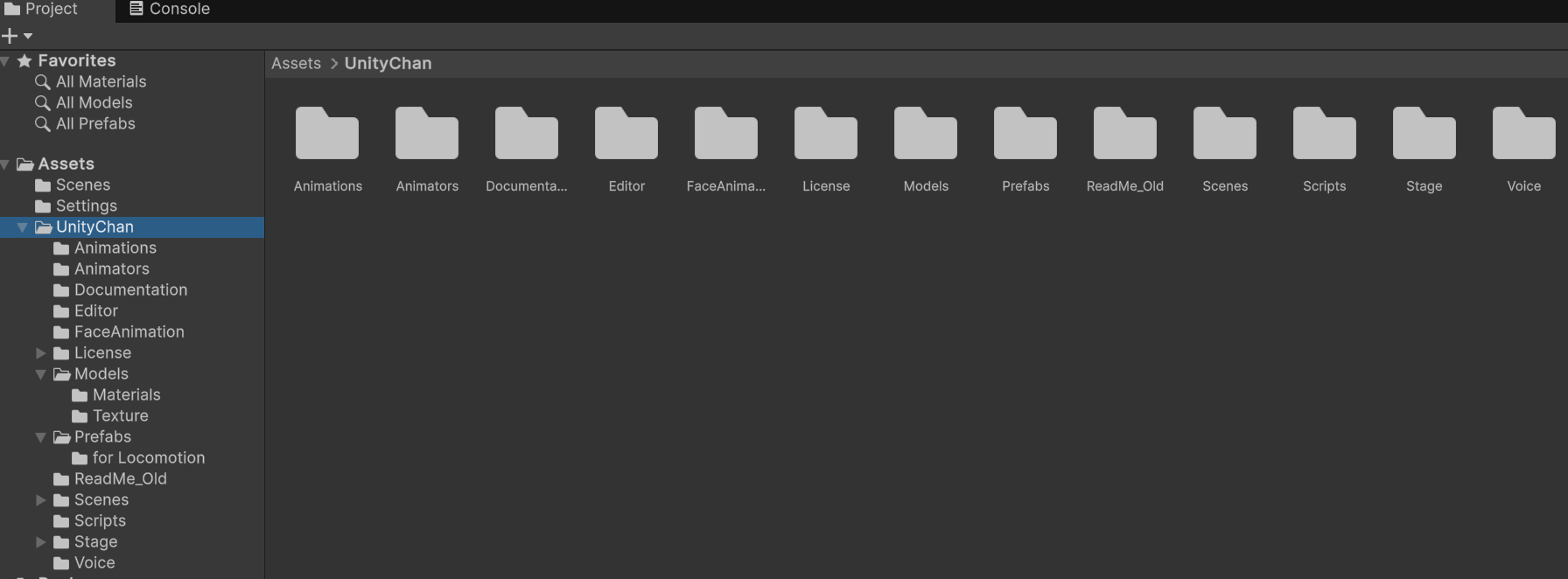
Task: Open the Animations folder in grid
Action: (x=327, y=134)
